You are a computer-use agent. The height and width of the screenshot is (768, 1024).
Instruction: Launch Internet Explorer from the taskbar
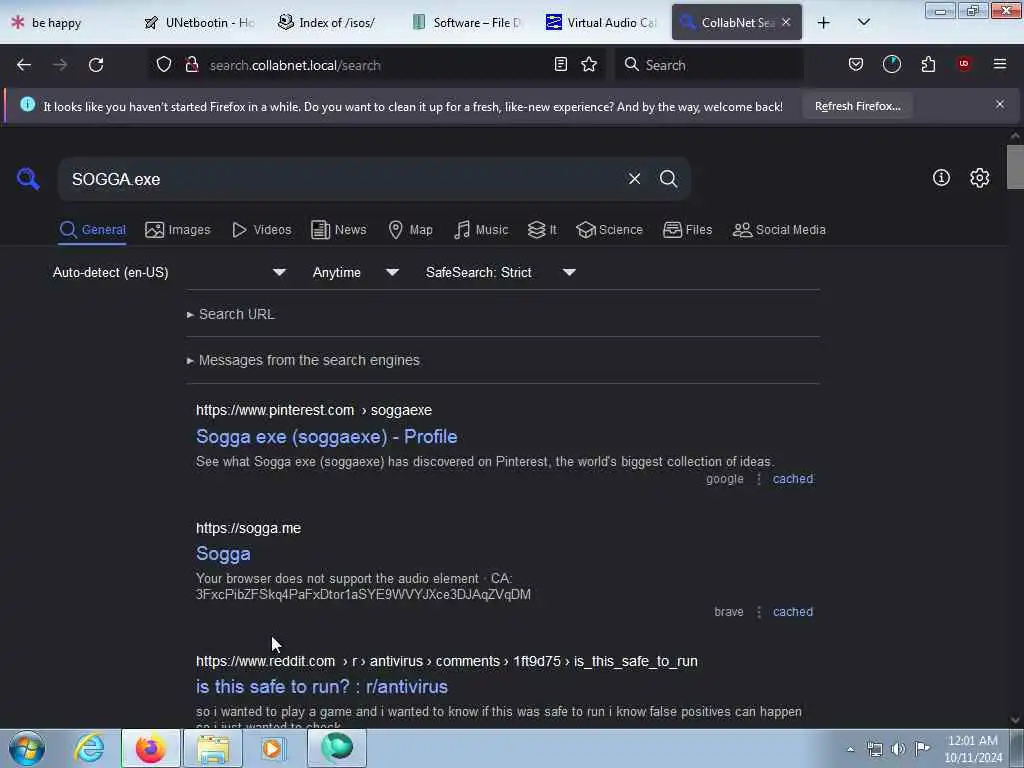(x=89, y=748)
